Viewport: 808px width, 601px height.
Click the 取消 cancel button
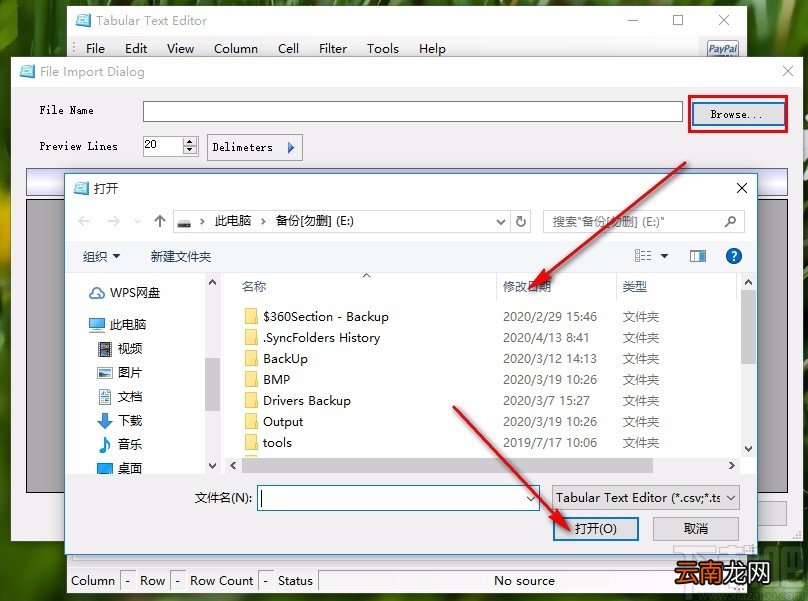[x=696, y=528]
